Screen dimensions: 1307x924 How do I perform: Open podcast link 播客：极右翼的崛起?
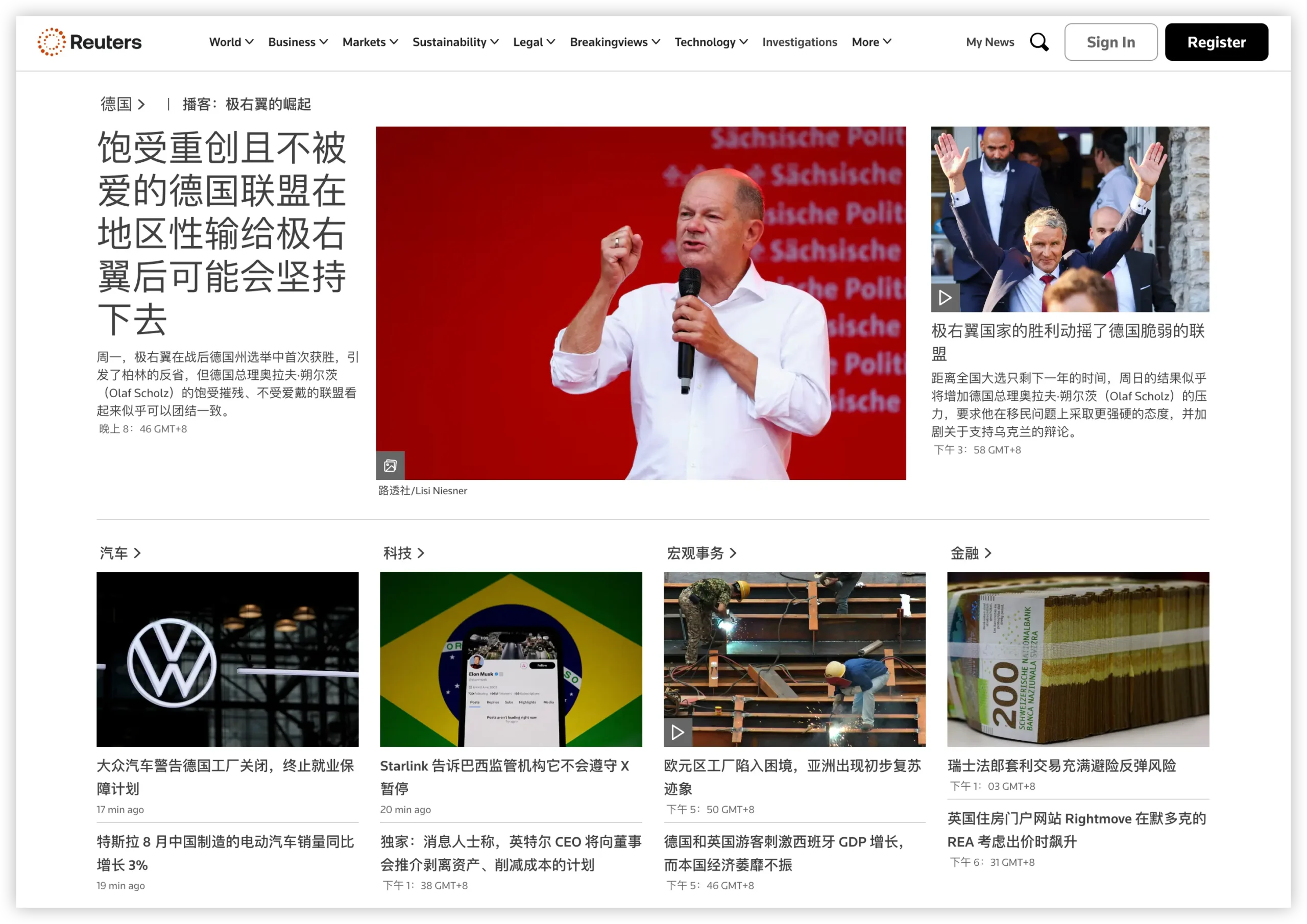(247, 104)
